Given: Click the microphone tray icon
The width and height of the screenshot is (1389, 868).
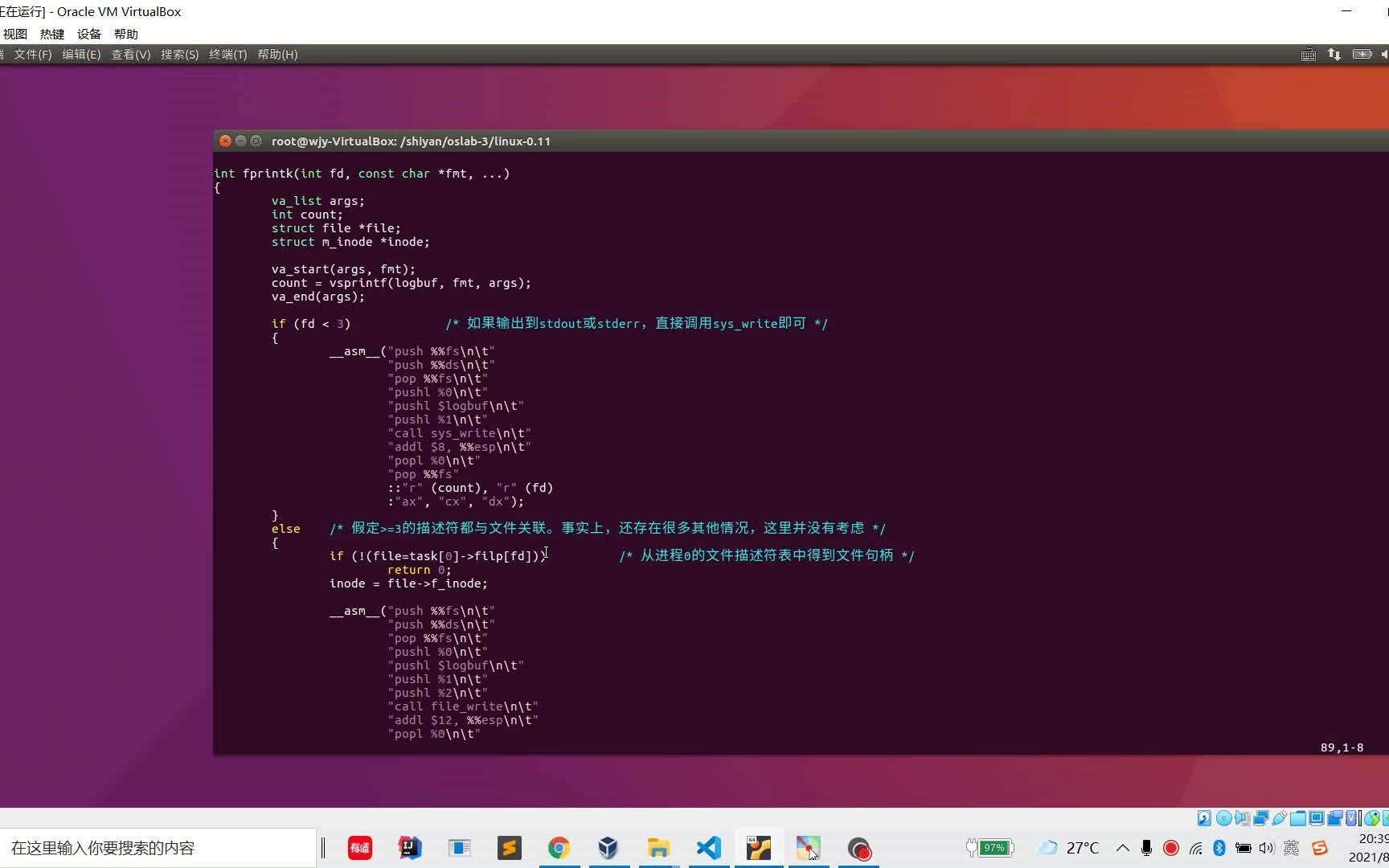Looking at the screenshot, I should (1147, 848).
